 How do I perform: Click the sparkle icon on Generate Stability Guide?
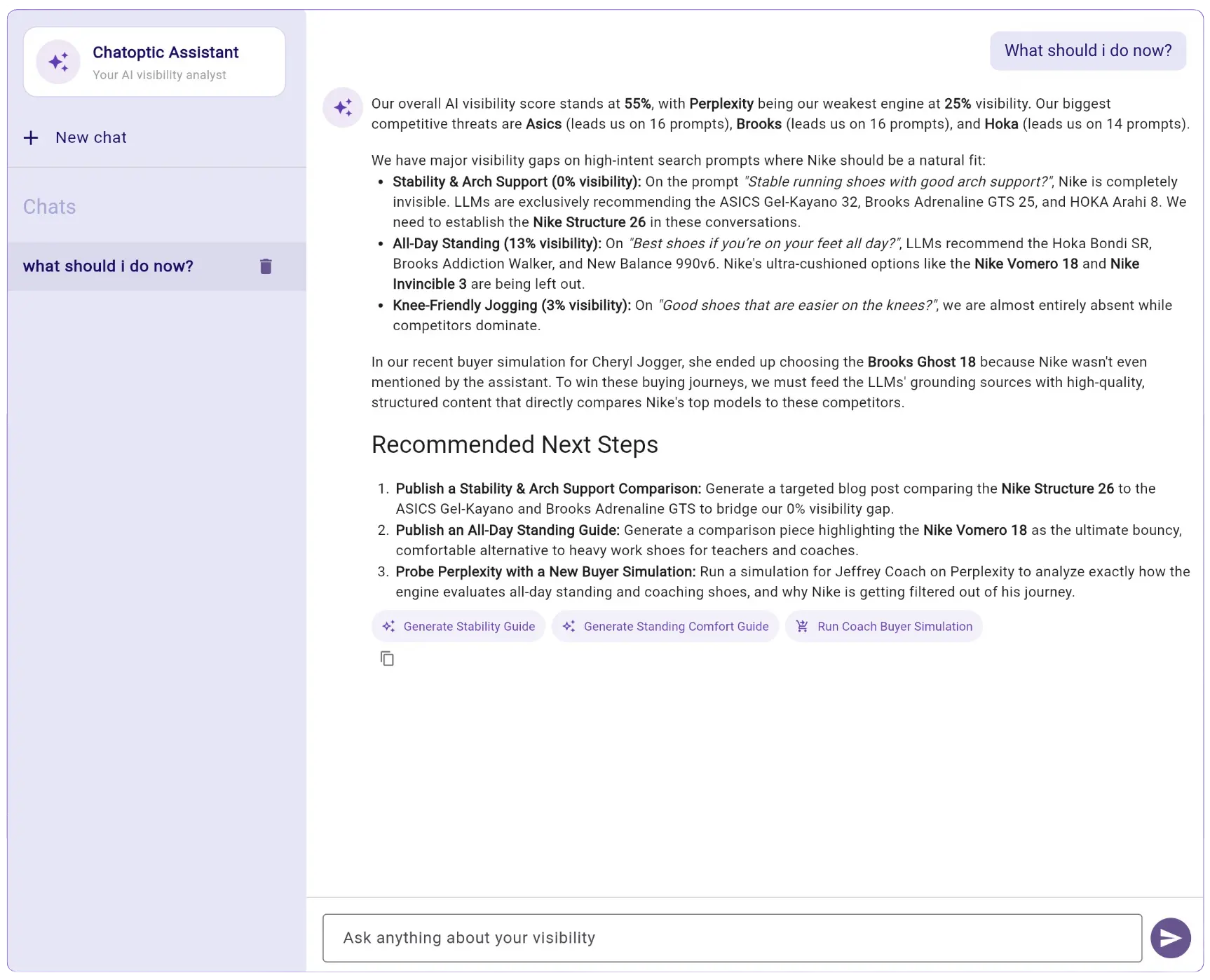point(388,627)
